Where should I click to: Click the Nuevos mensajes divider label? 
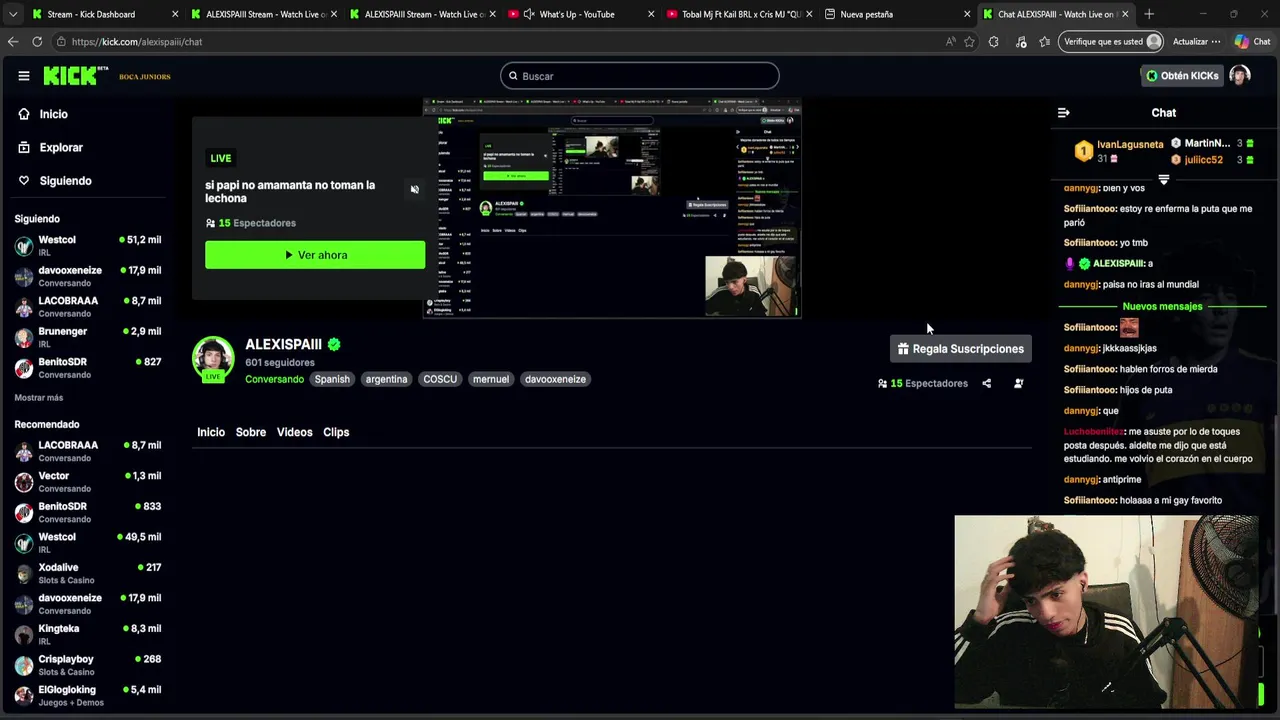coord(1162,306)
